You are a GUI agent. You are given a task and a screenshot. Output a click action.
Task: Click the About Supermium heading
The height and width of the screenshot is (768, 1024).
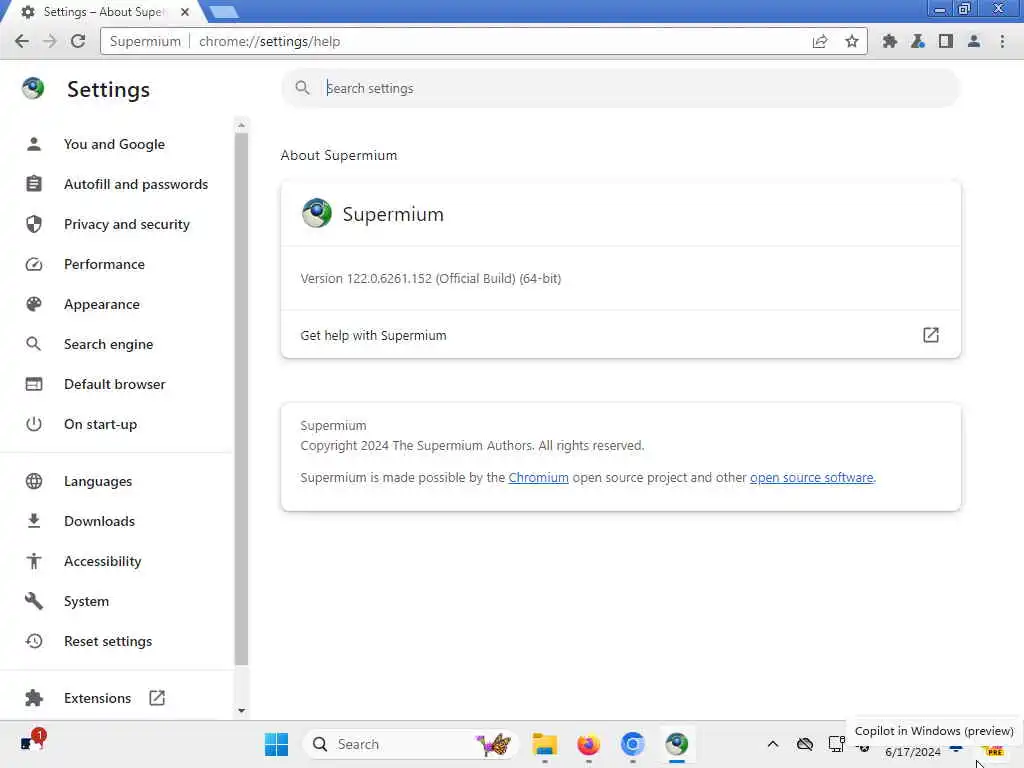[x=338, y=155]
